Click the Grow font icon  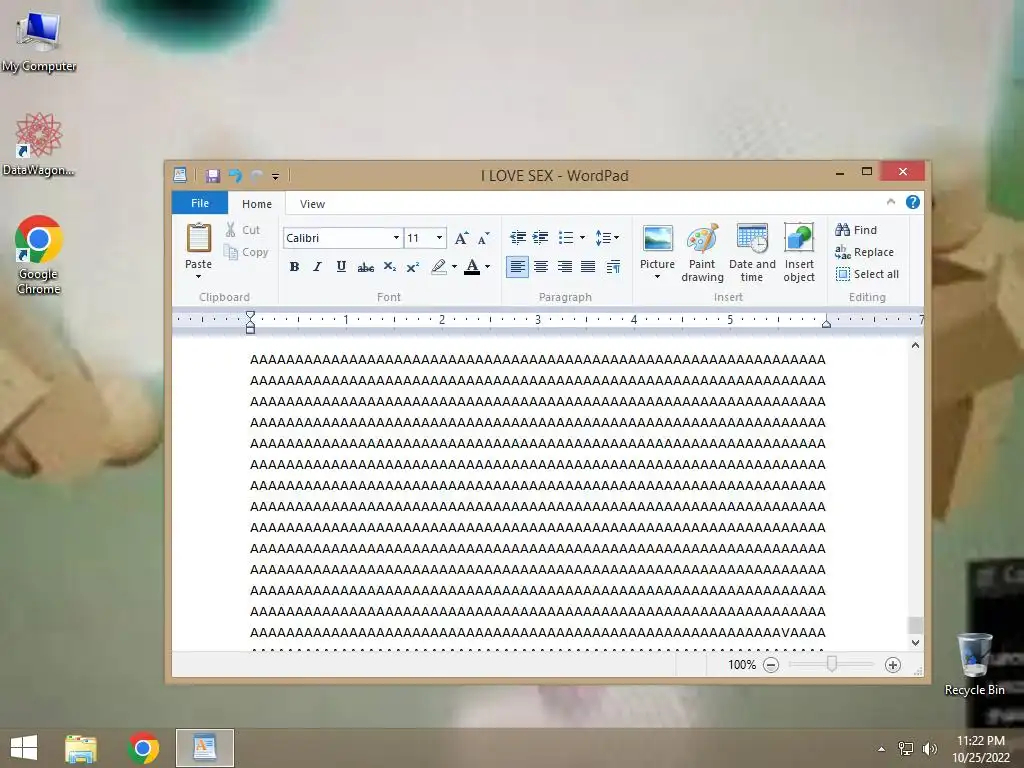[461, 238]
